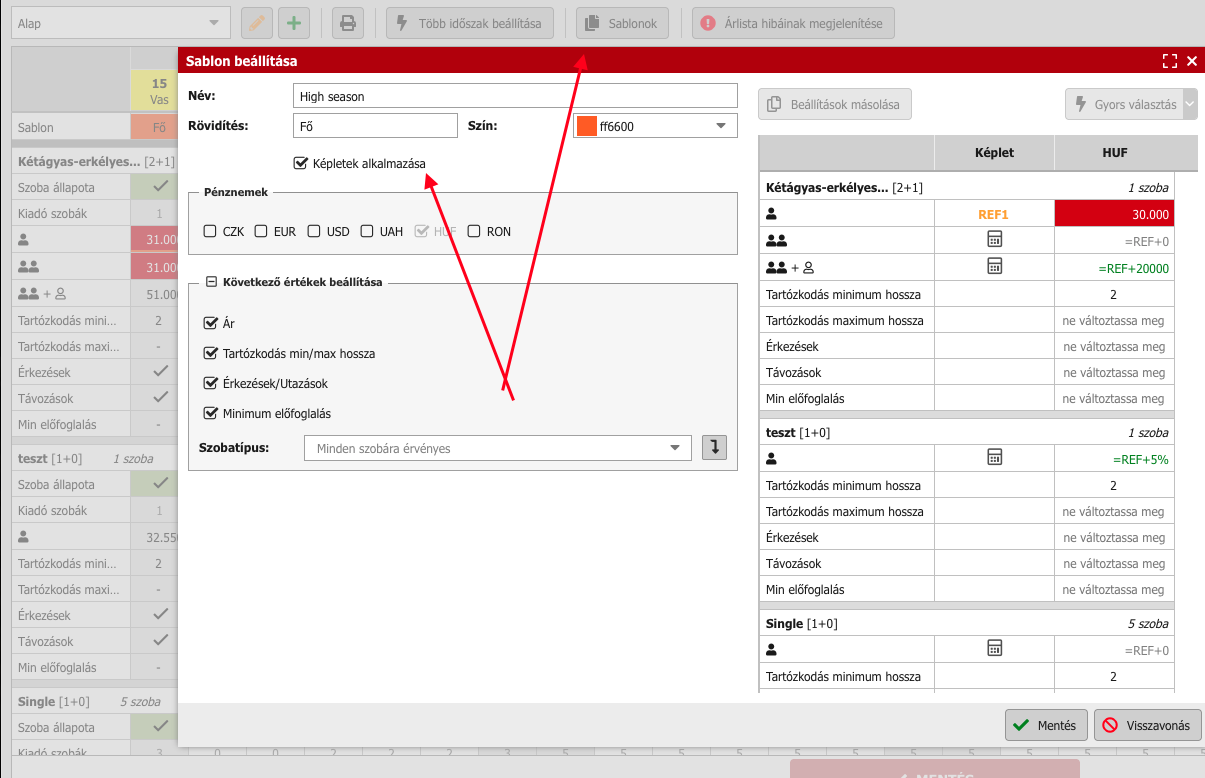The width and height of the screenshot is (1205, 778).
Task: Click the pencil edit icon in toolbar
Action: [257, 22]
